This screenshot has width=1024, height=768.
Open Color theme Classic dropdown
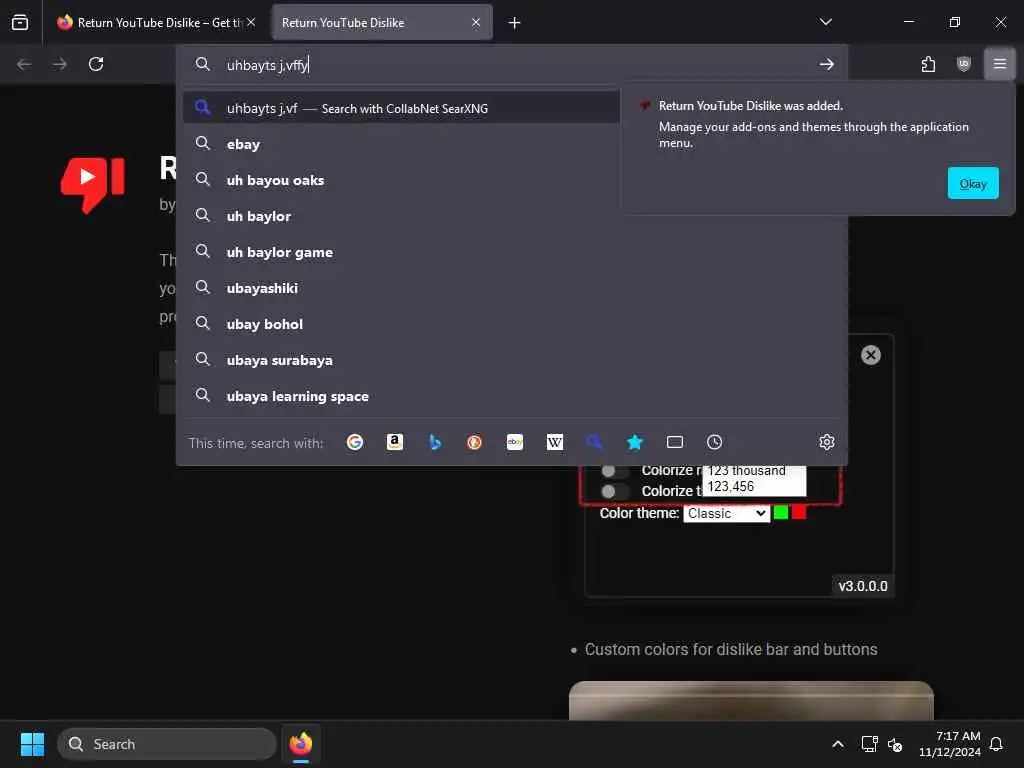point(726,513)
